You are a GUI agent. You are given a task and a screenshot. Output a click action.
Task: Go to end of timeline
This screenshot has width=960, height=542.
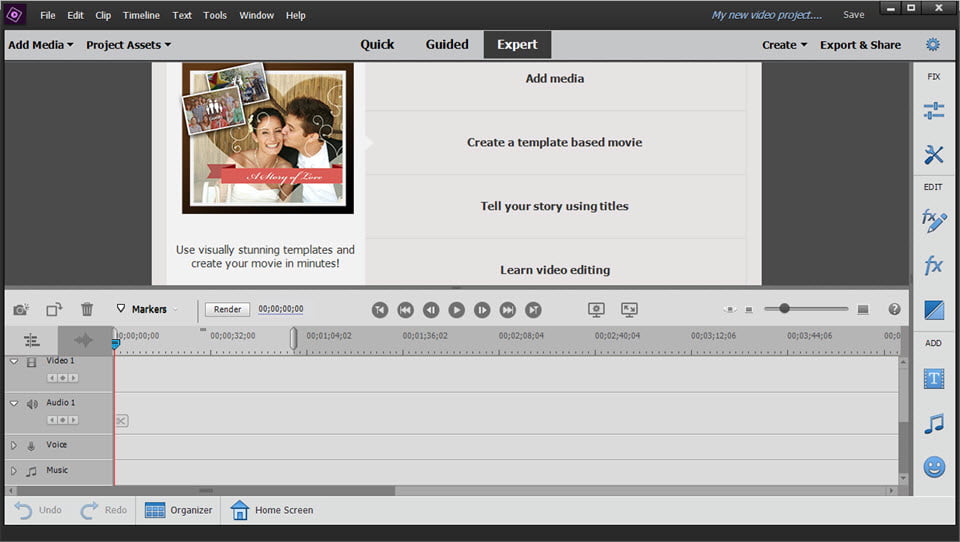click(533, 310)
